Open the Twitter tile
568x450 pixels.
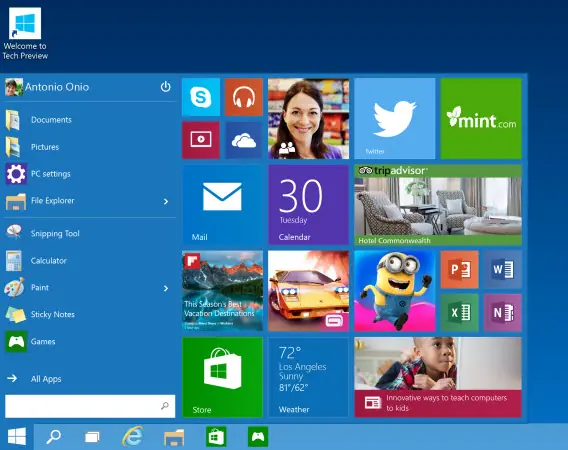(395, 118)
